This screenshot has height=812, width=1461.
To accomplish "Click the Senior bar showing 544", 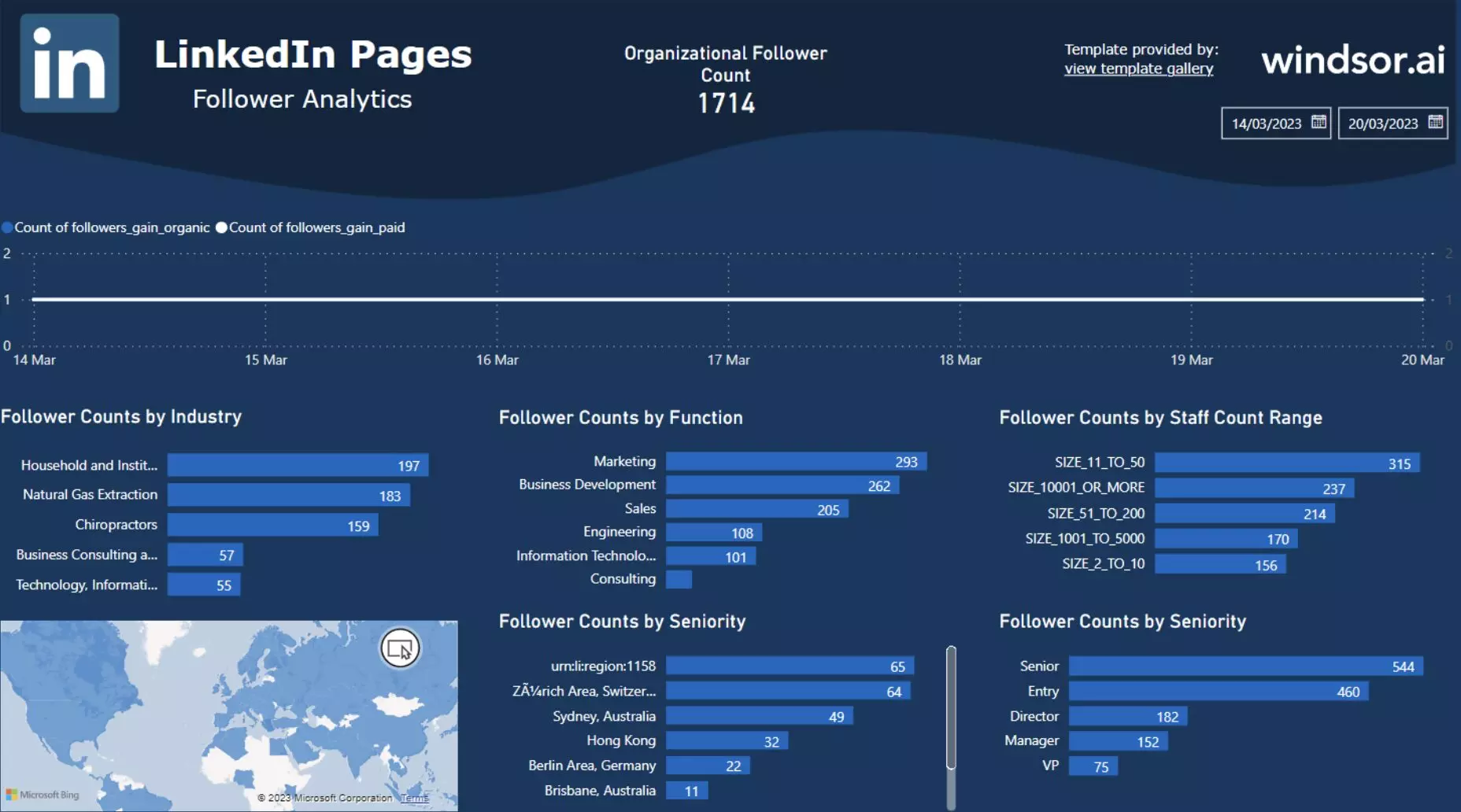I will point(1244,666).
